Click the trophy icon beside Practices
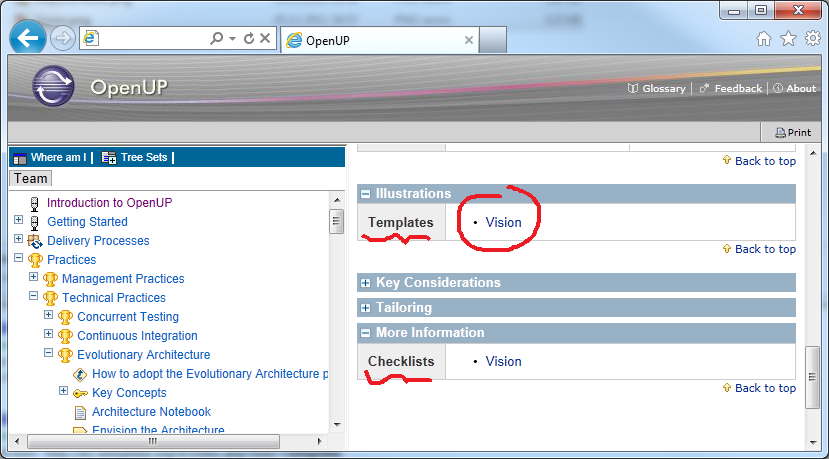829x459 pixels. click(35, 260)
